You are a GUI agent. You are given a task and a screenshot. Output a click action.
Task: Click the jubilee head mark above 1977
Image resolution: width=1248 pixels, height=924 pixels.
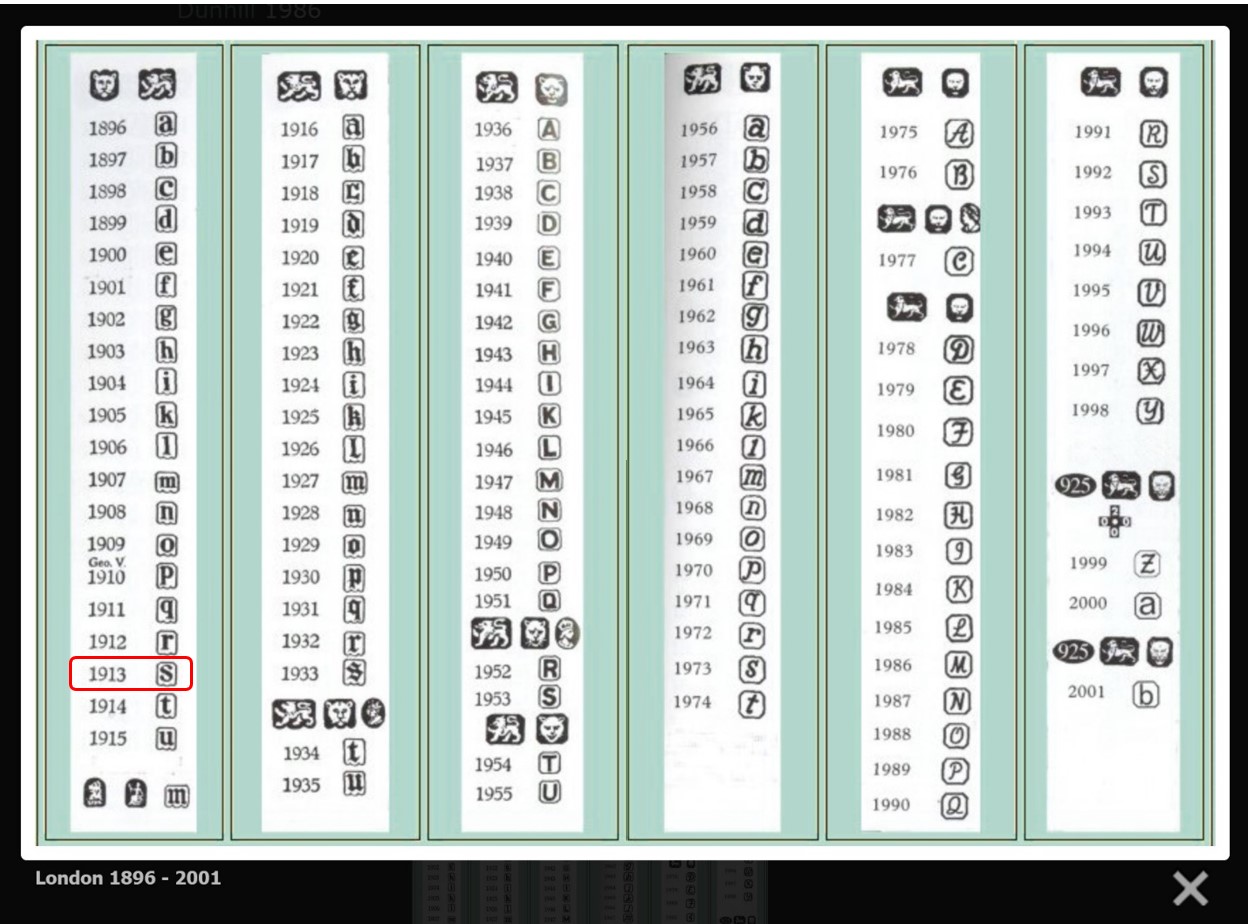click(x=967, y=219)
